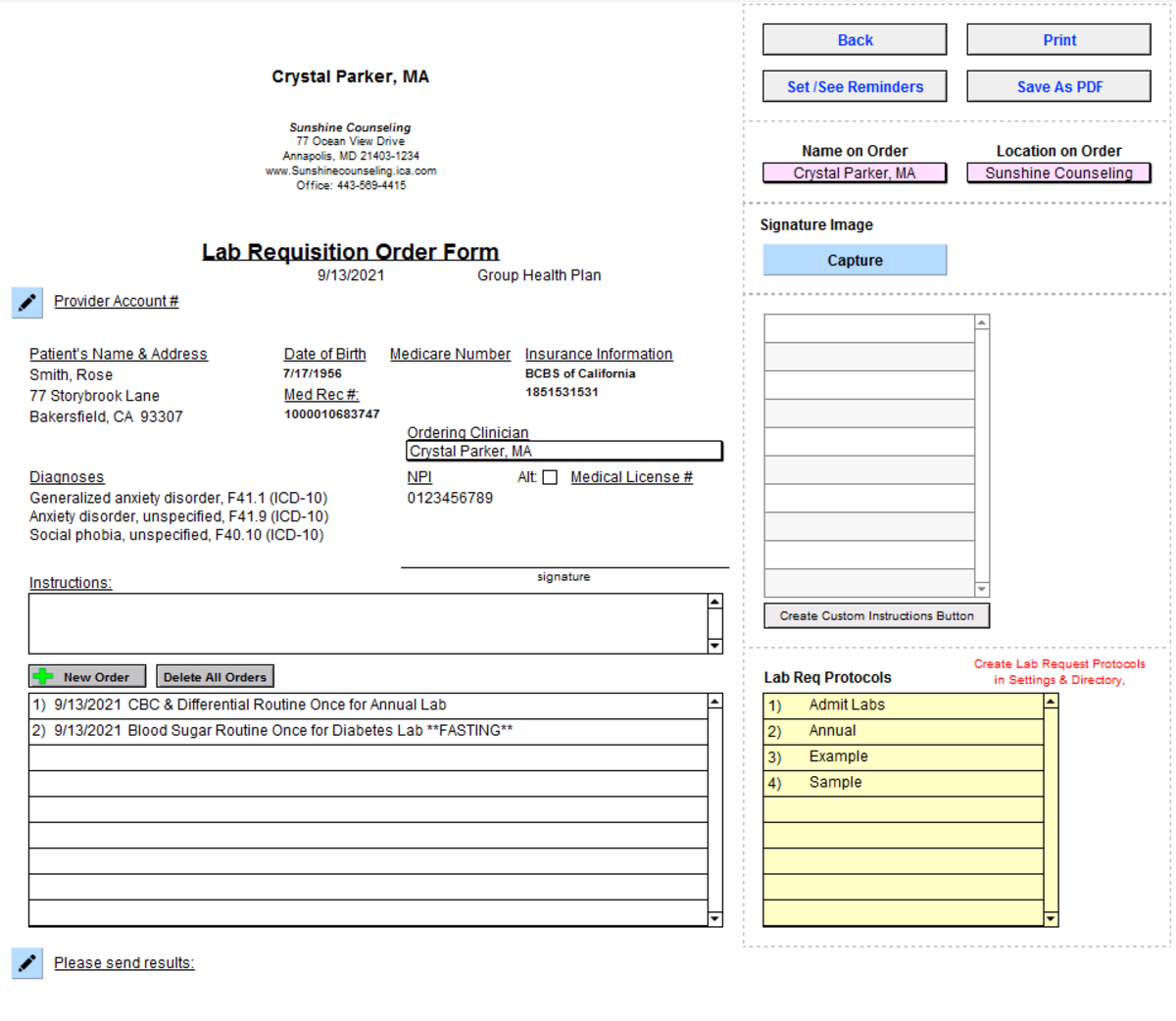Click the Back button
This screenshot has width=1176, height=1021.
click(x=854, y=39)
